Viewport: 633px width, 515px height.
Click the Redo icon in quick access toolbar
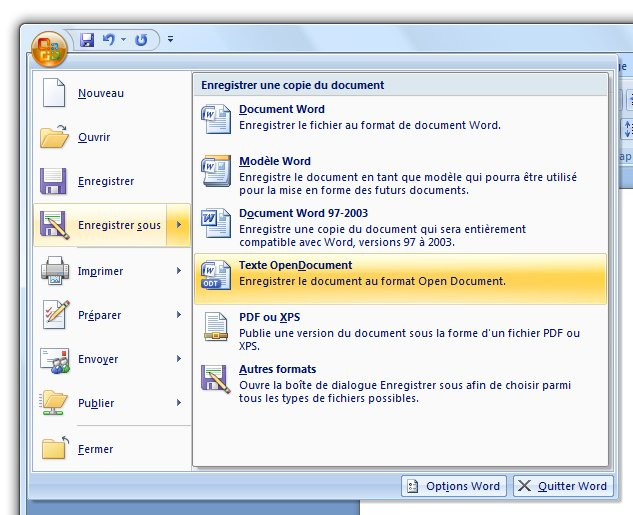tap(141, 40)
